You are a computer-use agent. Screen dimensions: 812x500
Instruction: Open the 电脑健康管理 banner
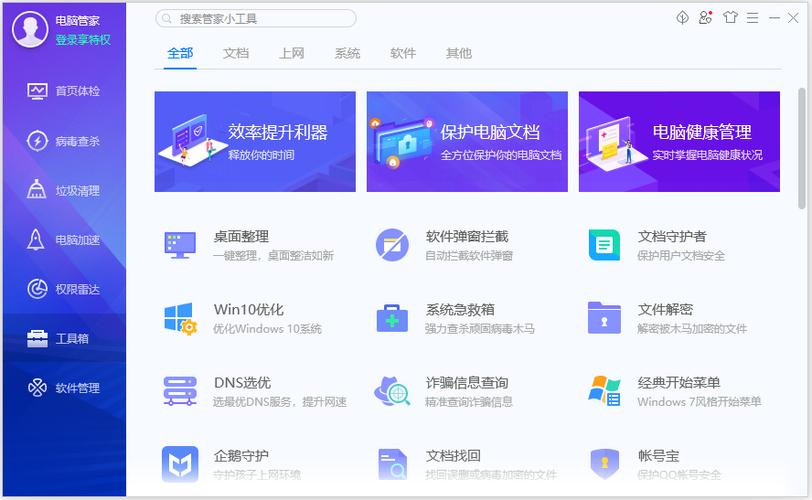[679, 141]
